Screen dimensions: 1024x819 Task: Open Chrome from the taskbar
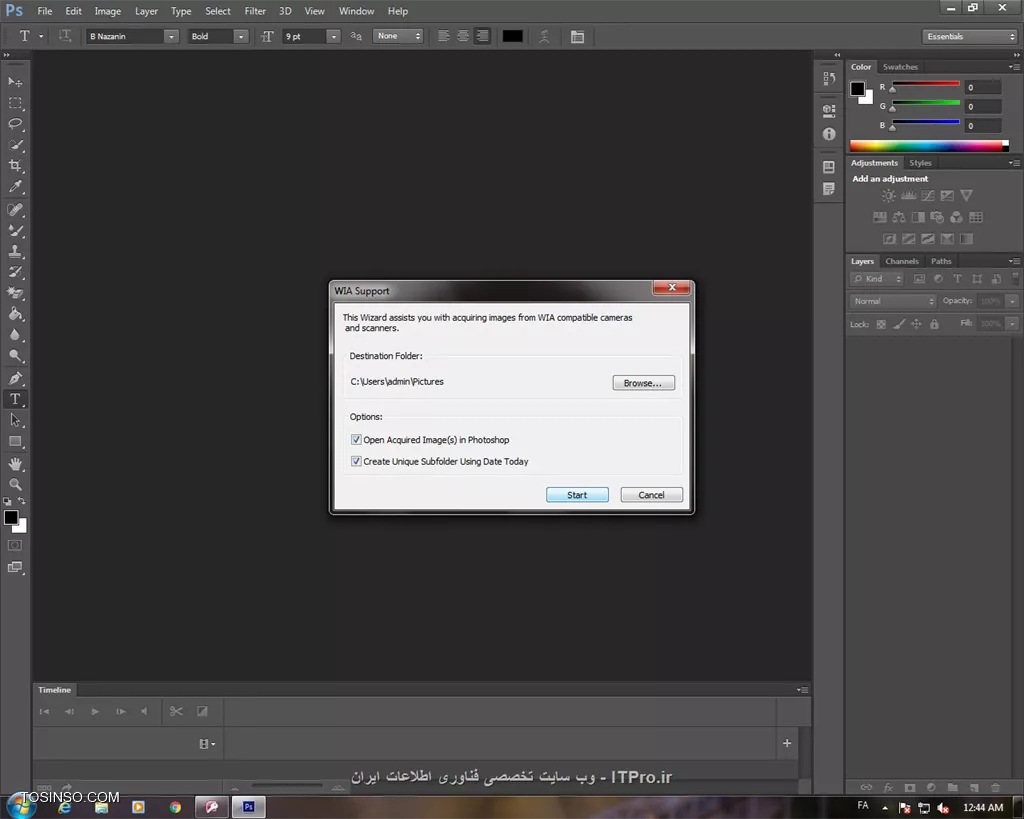[175, 807]
